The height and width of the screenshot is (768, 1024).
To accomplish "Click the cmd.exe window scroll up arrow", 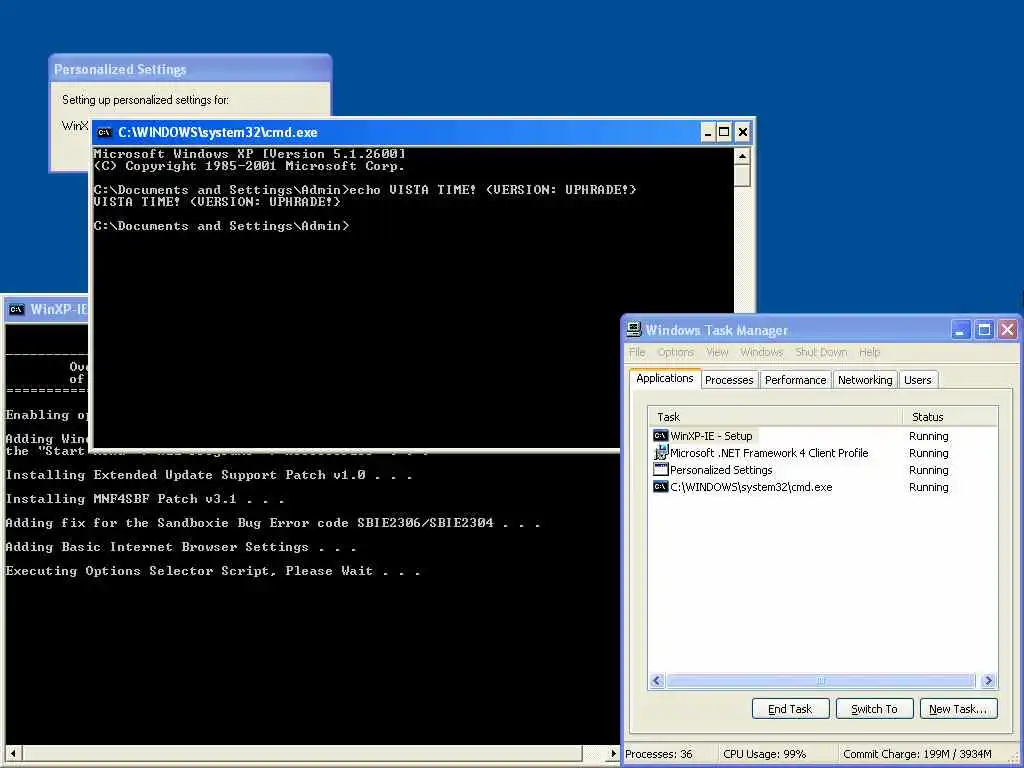I will coord(742,156).
